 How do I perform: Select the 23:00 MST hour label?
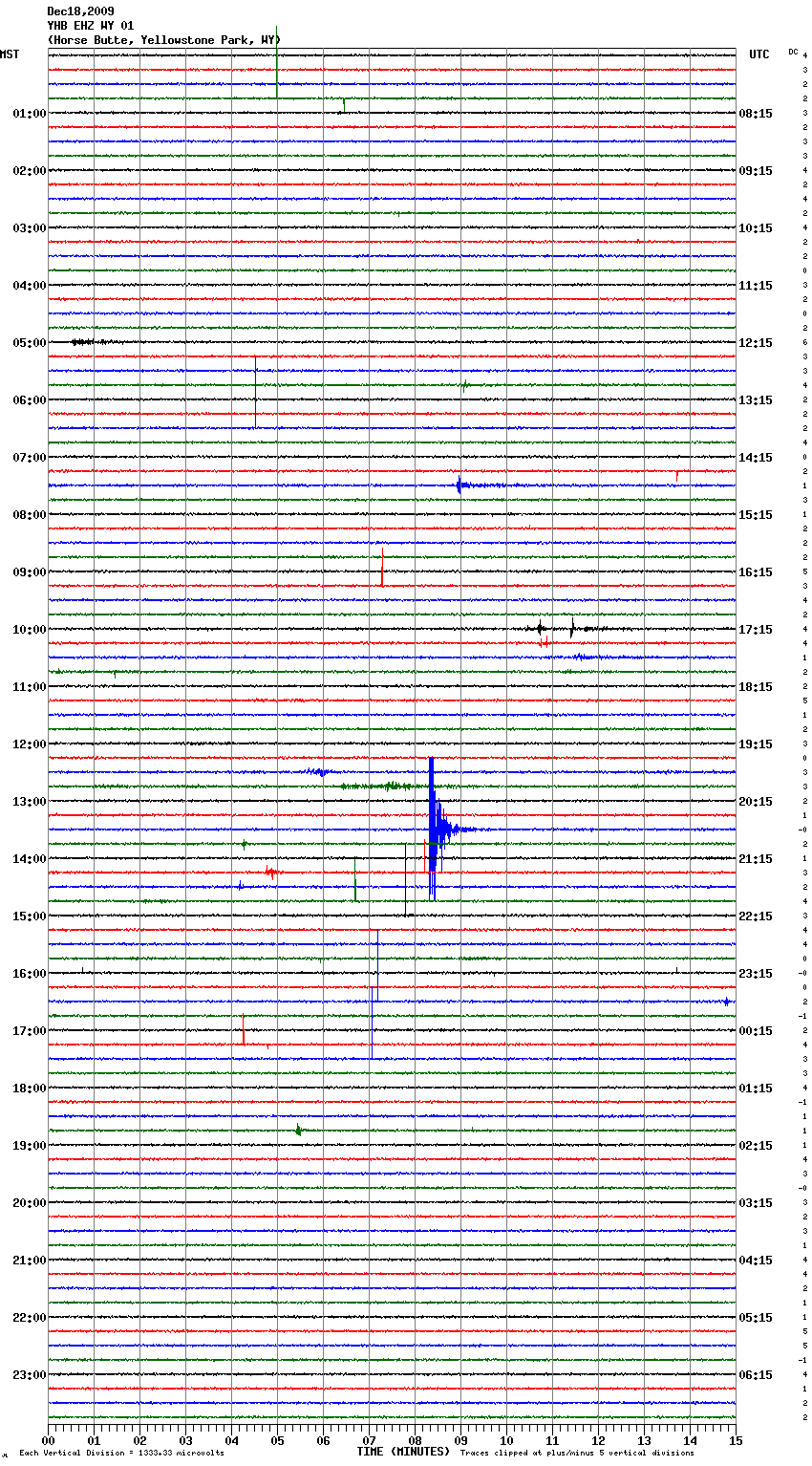click(29, 1375)
